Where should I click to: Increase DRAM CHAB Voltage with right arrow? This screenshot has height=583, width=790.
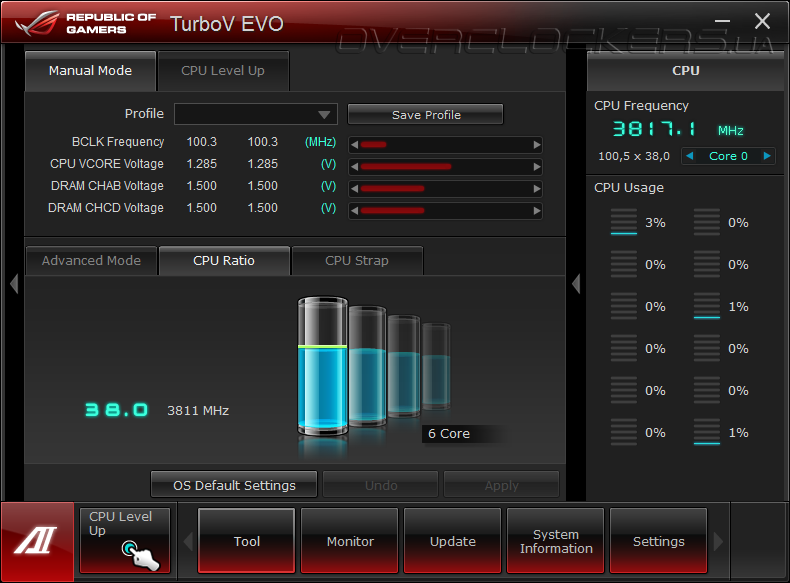coord(537,189)
